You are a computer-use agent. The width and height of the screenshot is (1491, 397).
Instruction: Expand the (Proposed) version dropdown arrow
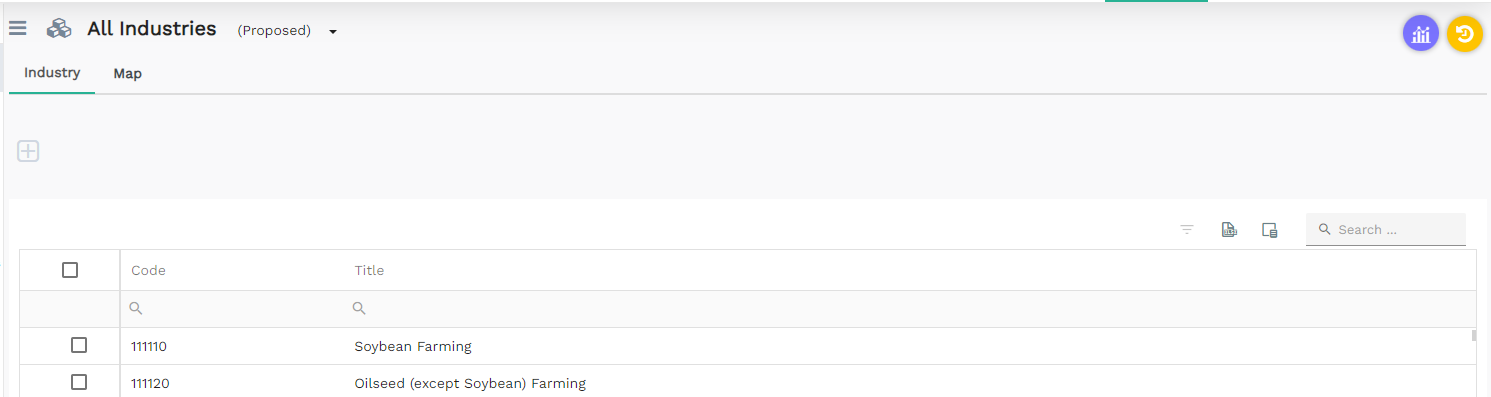[x=333, y=31]
